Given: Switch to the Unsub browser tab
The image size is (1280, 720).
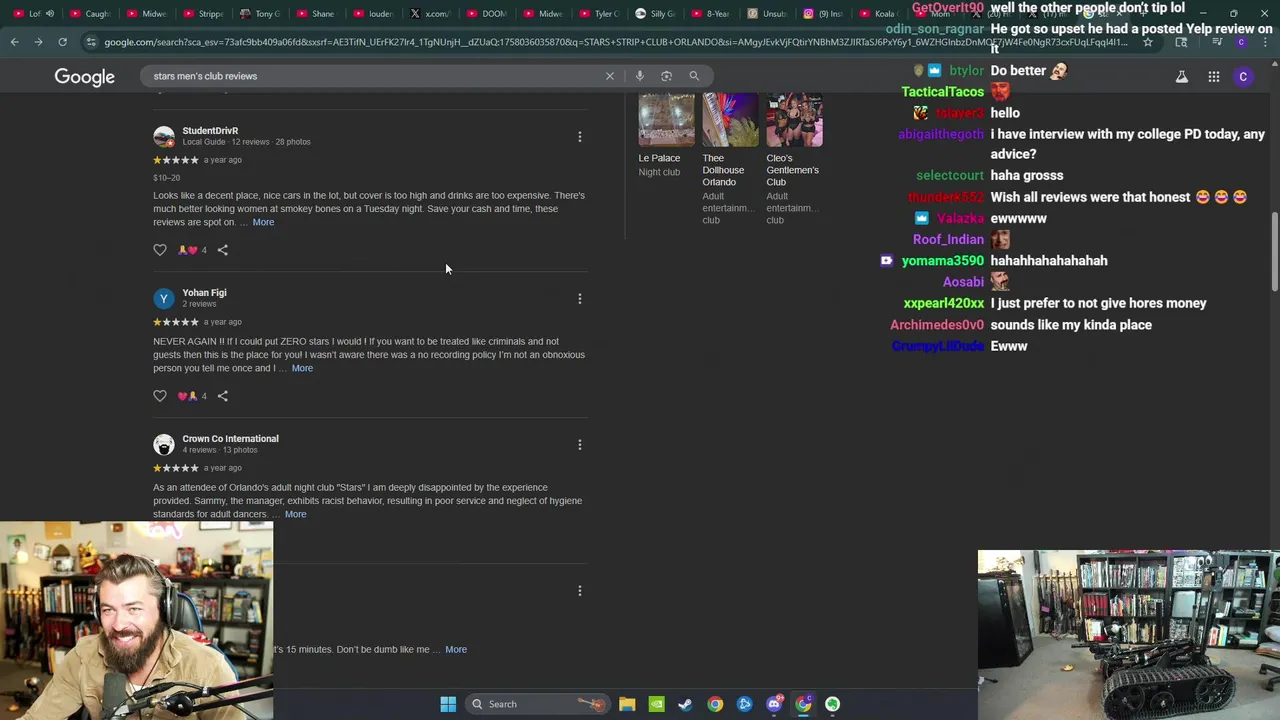Looking at the screenshot, I should click(768, 14).
